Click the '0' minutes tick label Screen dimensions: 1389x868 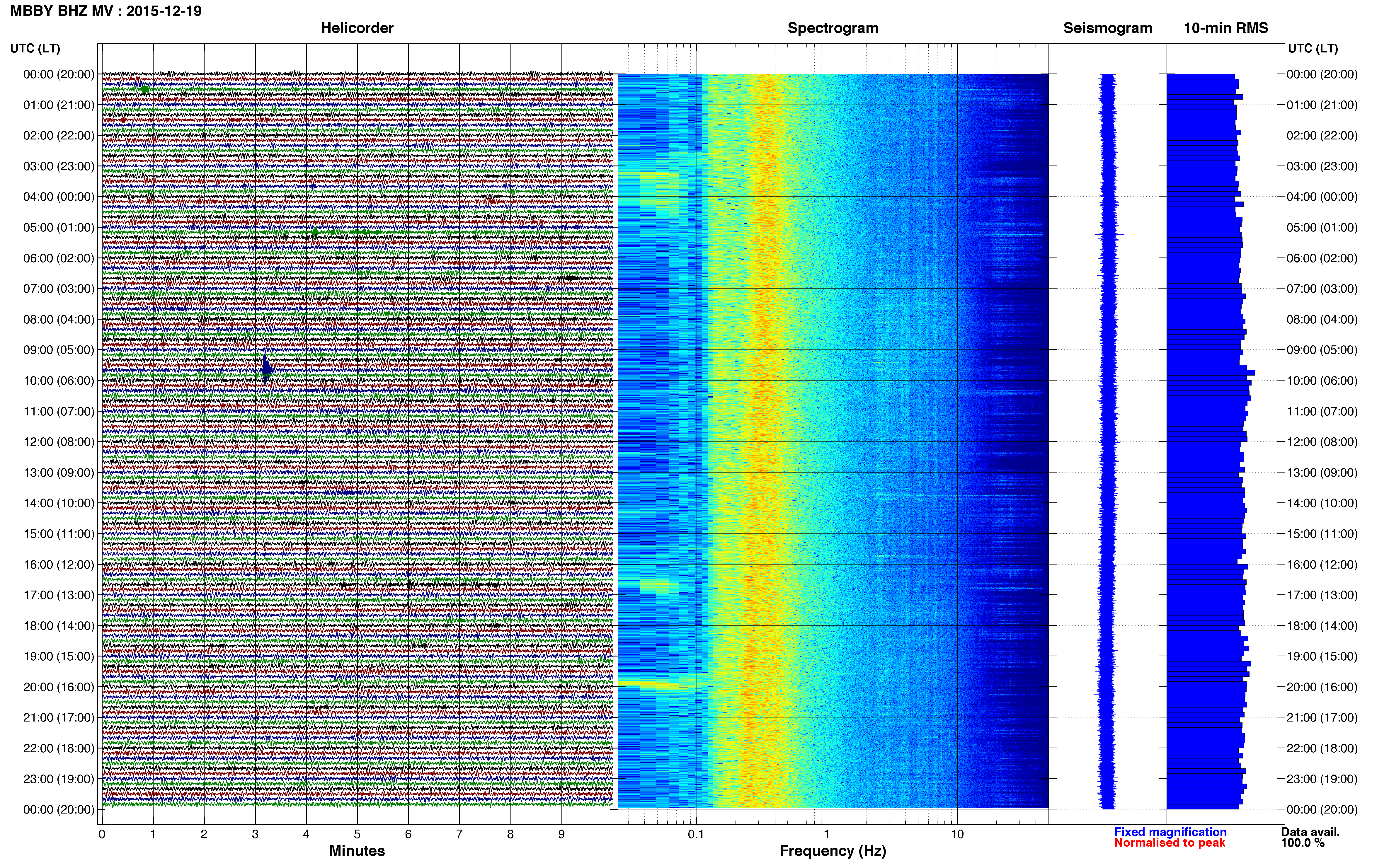pyautogui.click(x=102, y=834)
